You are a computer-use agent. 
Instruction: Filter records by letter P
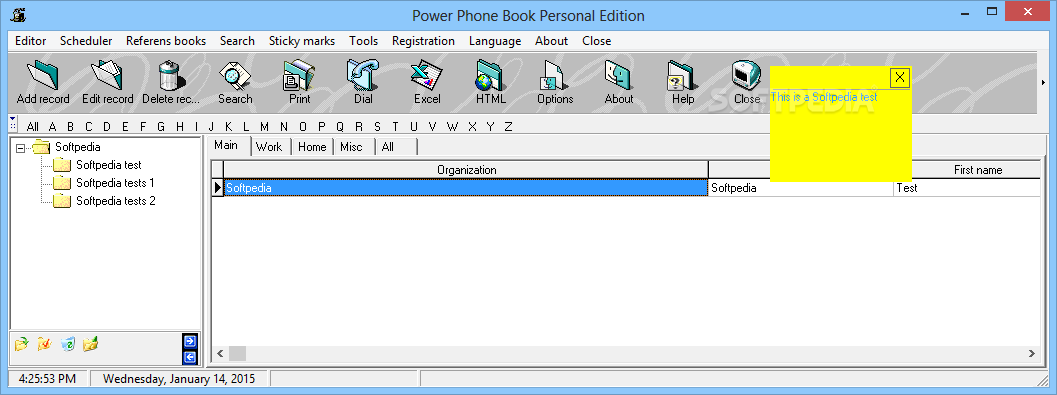coord(322,127)
